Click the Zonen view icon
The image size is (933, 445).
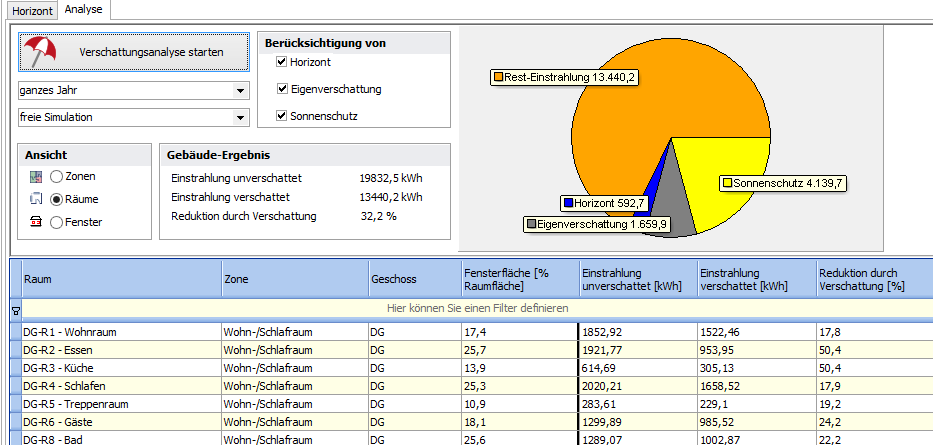[x=36, y=177]
